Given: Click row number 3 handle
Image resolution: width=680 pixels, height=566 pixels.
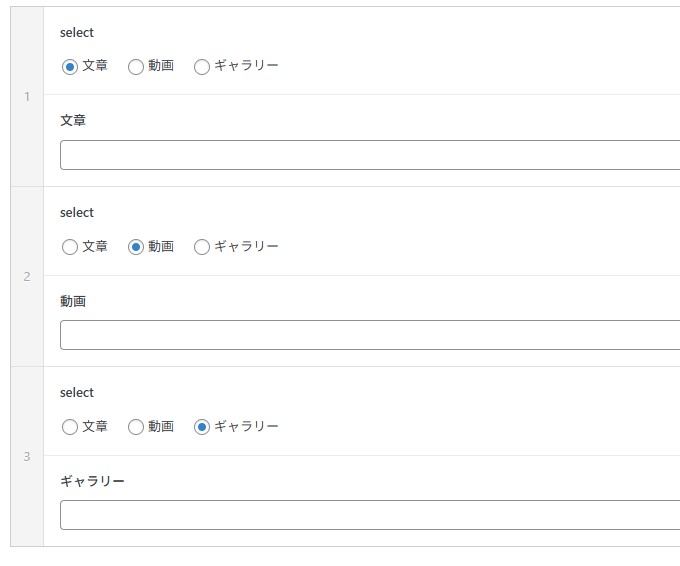Looking at the screenshot, I should pos(27,456).
